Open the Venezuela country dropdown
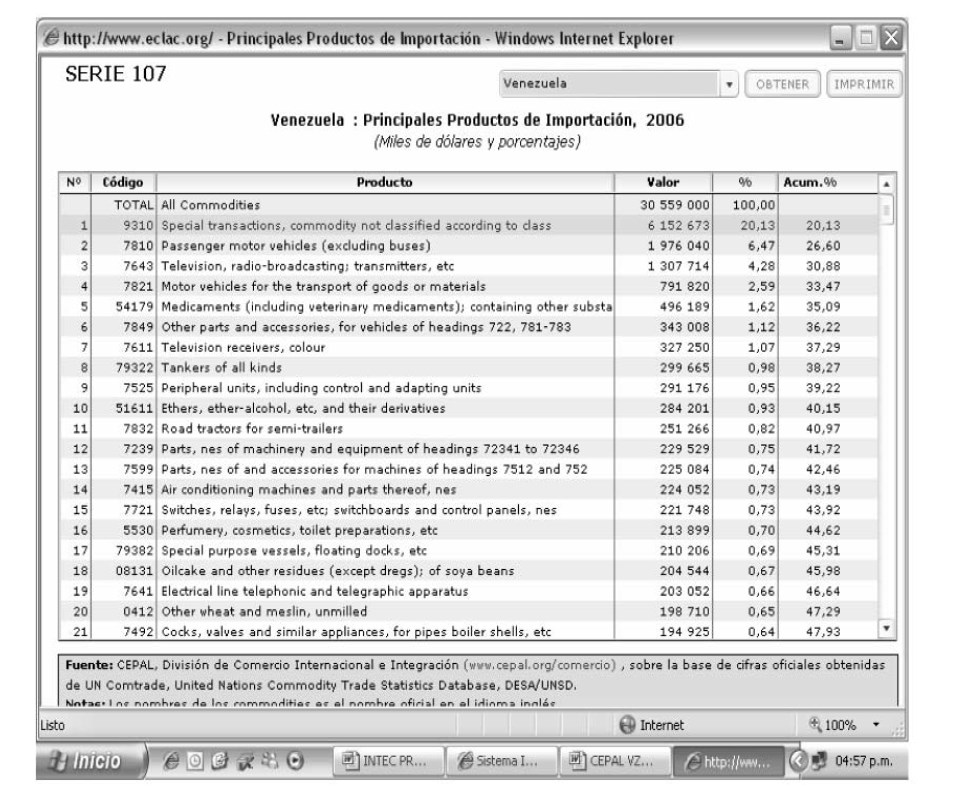This screenshot has height=800, width=960. [x=728, y=84]
